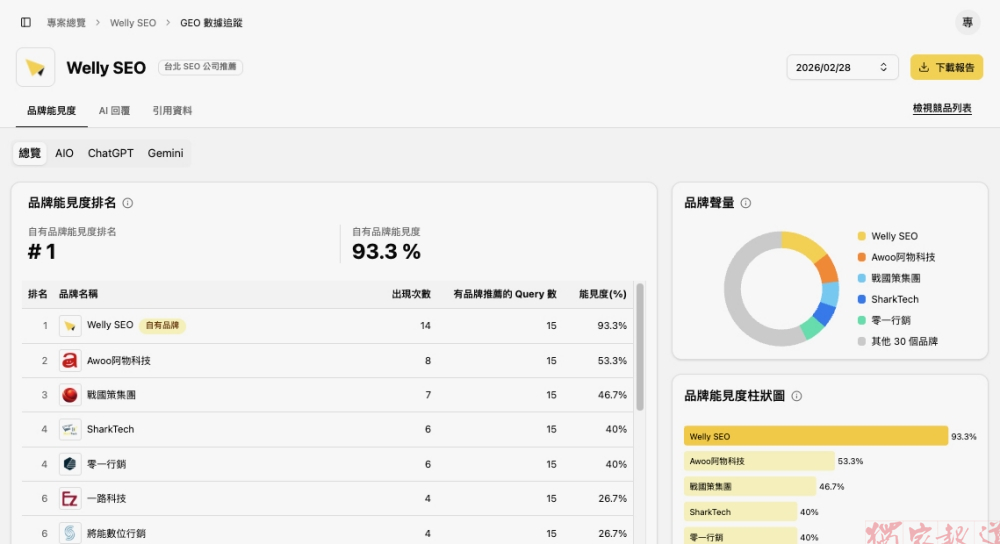This screenshot has height=544, width=1000.
Task: Click the info icon next to 品牌聲量
Action: coord(746,203)
